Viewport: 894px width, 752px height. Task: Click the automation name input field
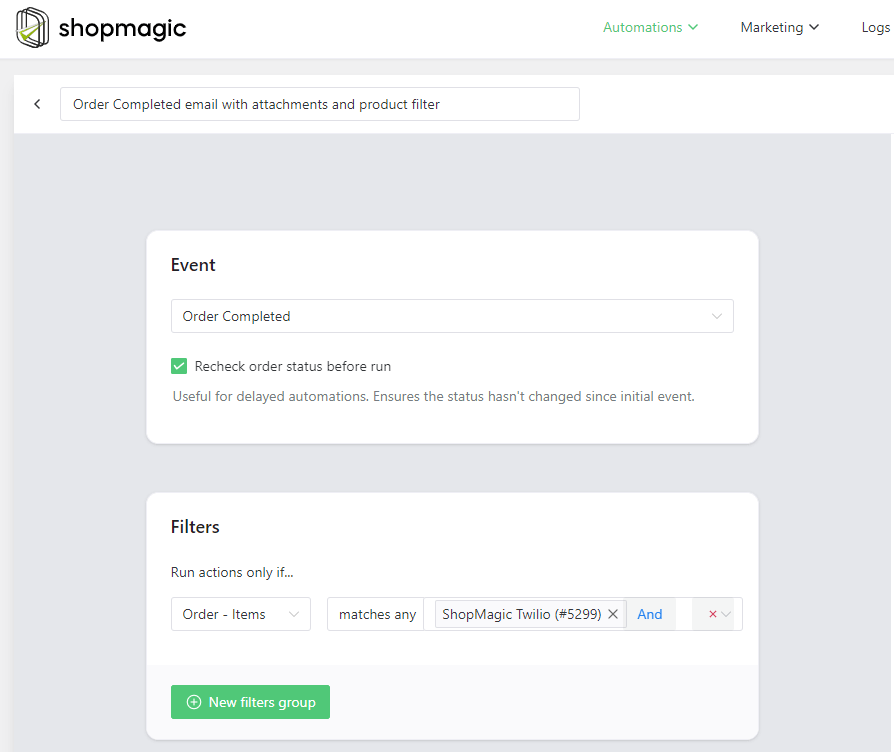(320, 104)
